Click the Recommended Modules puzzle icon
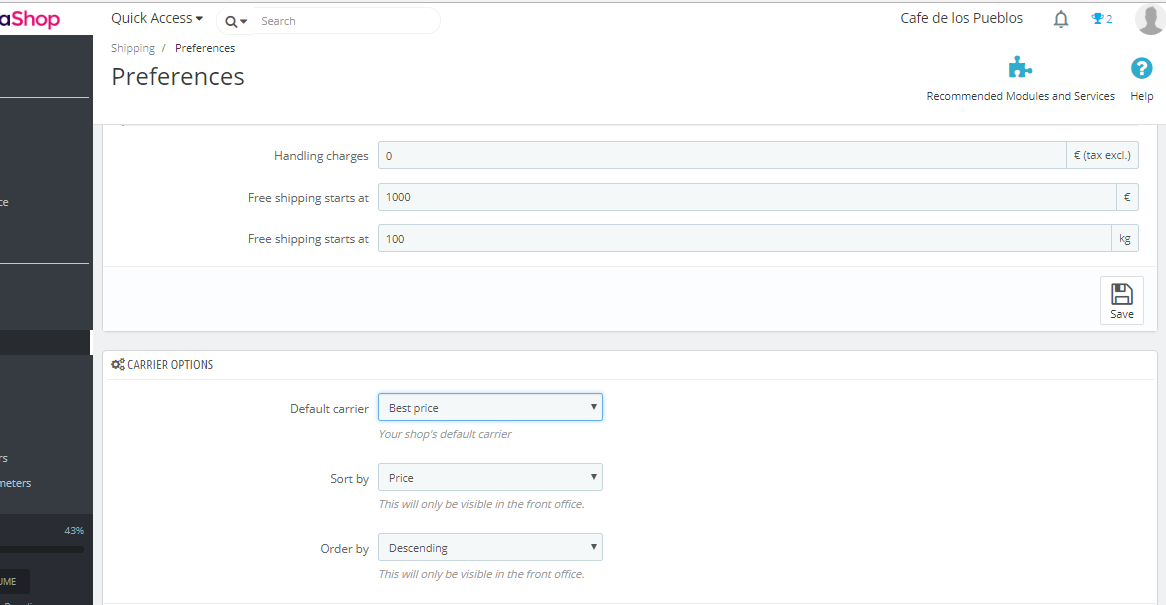The width and height of the screenshot is (1166, 605). click(x=1020, y=68)
